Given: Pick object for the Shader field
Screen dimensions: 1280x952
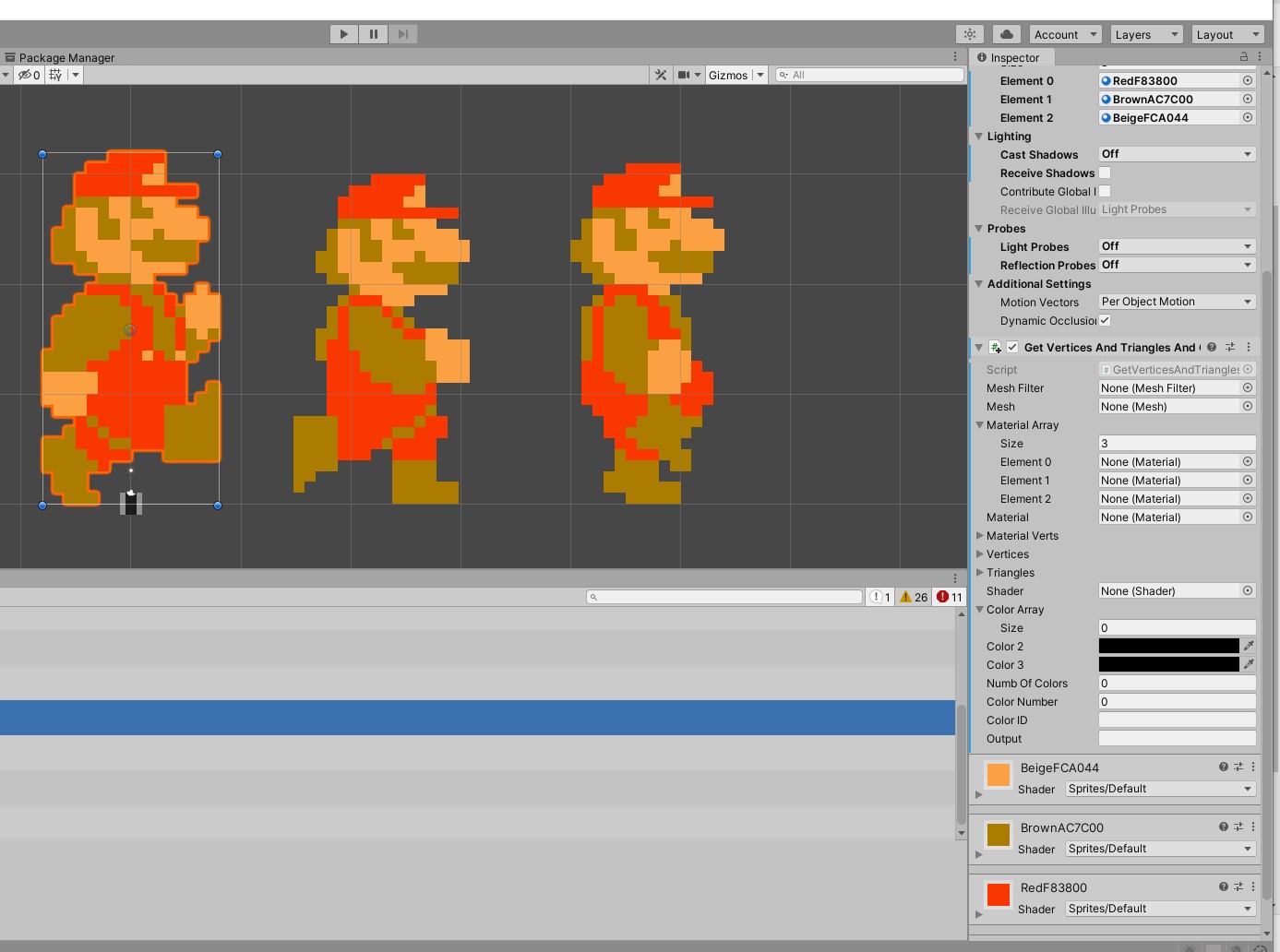Looking at the screenshot, I should [1248, 590].
